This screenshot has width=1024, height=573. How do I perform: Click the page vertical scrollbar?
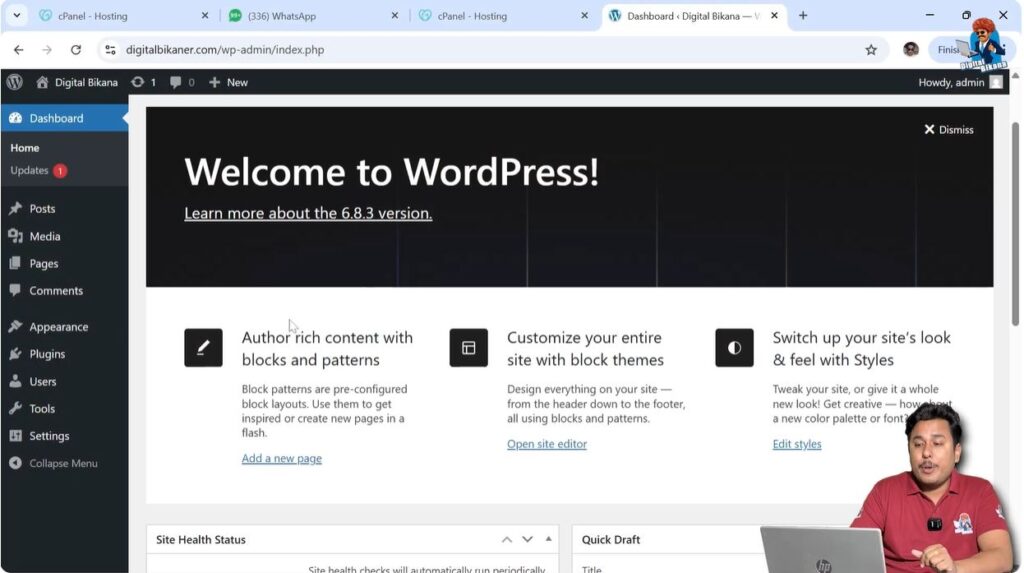click(1015, 223)
